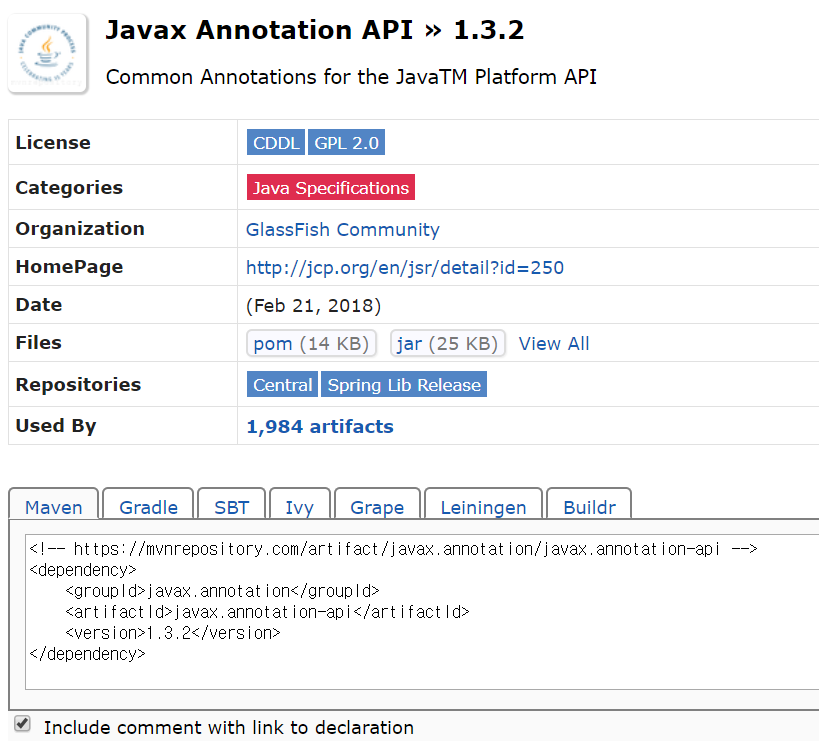Screen dimensions: 819x741
Task: Click the artifactId javax.annotation-api snippet line
Action: (x=267, y=611)
